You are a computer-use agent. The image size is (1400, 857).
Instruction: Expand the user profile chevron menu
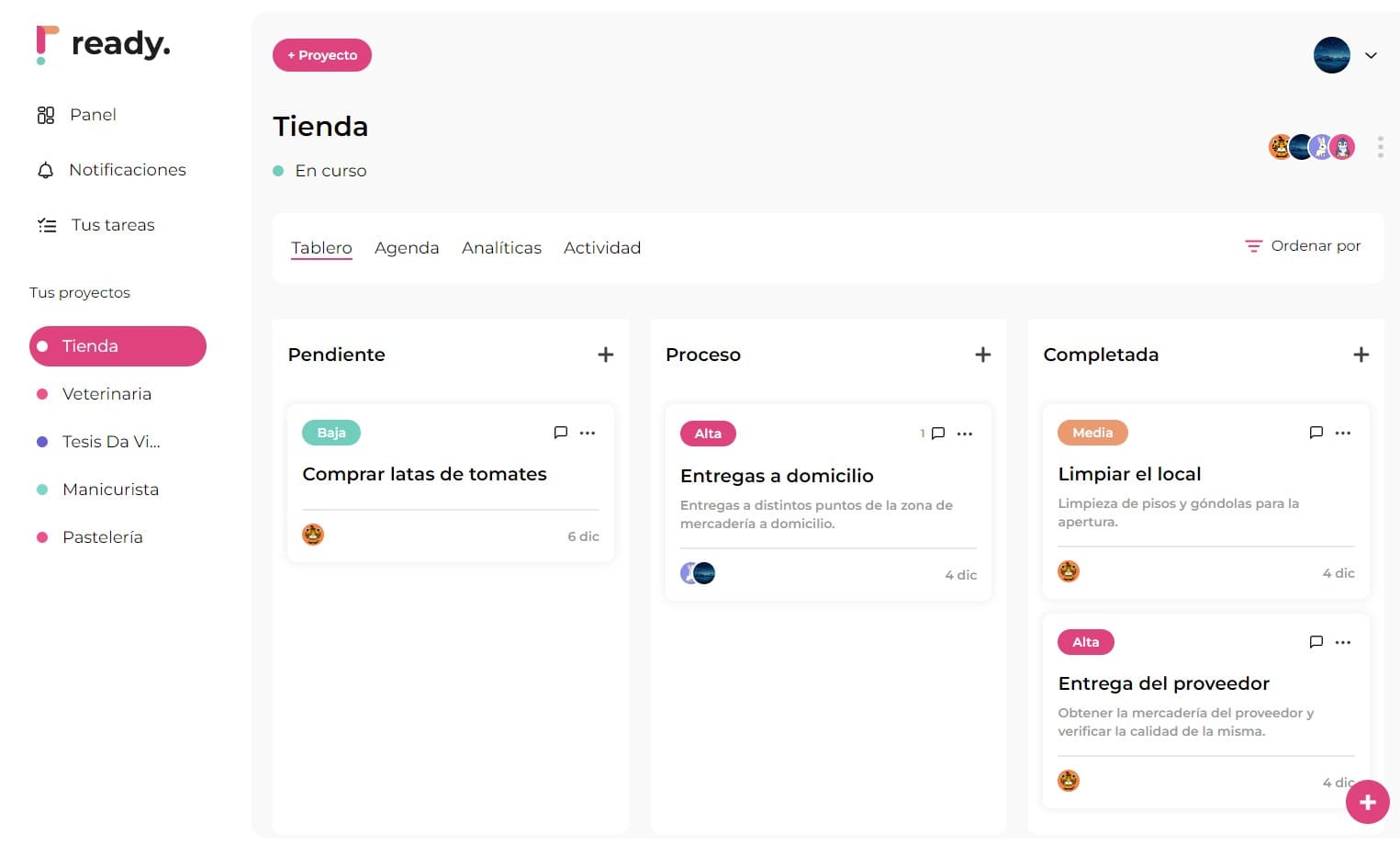(1371, 55)
